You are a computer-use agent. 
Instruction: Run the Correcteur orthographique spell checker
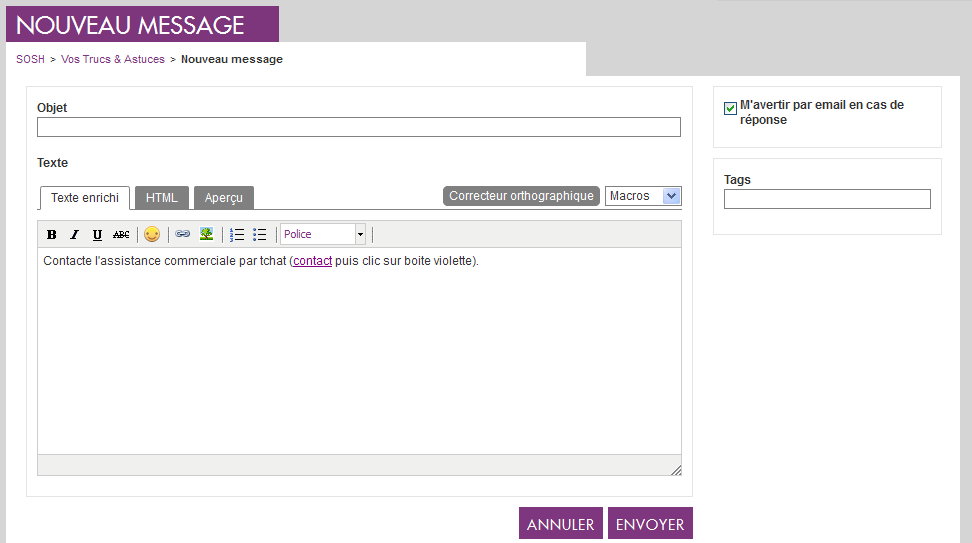[521, 196]
